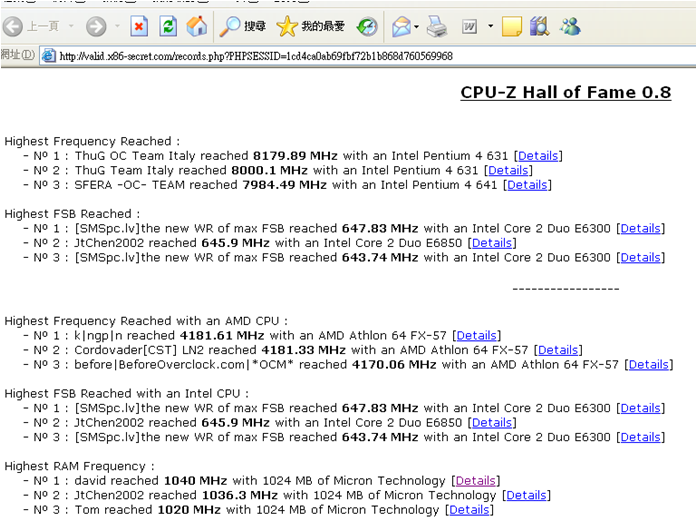
Task: Open the History clock icon
Action: (x=367, y=26)
